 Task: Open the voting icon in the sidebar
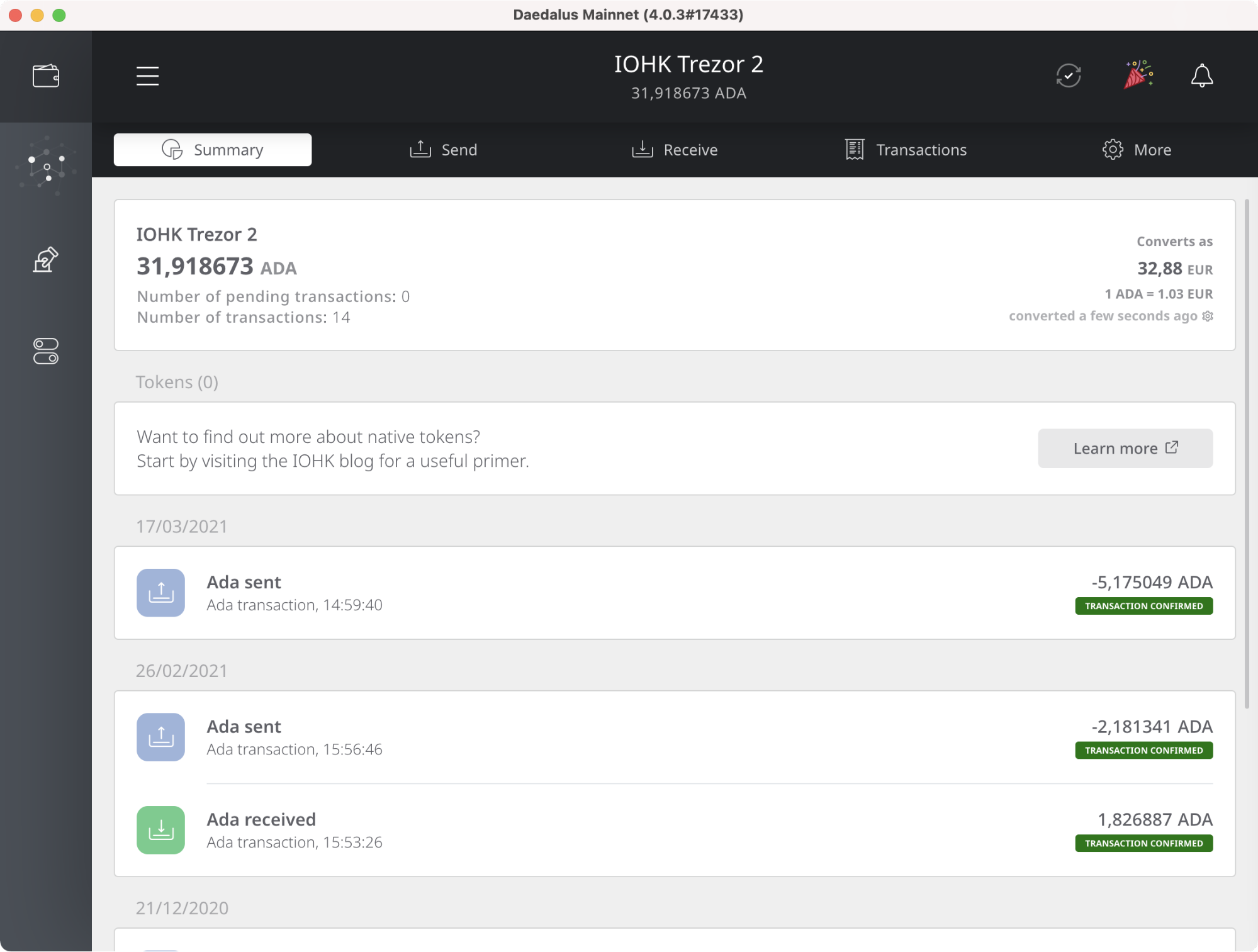pyautogui.click(x=46, y=259)
